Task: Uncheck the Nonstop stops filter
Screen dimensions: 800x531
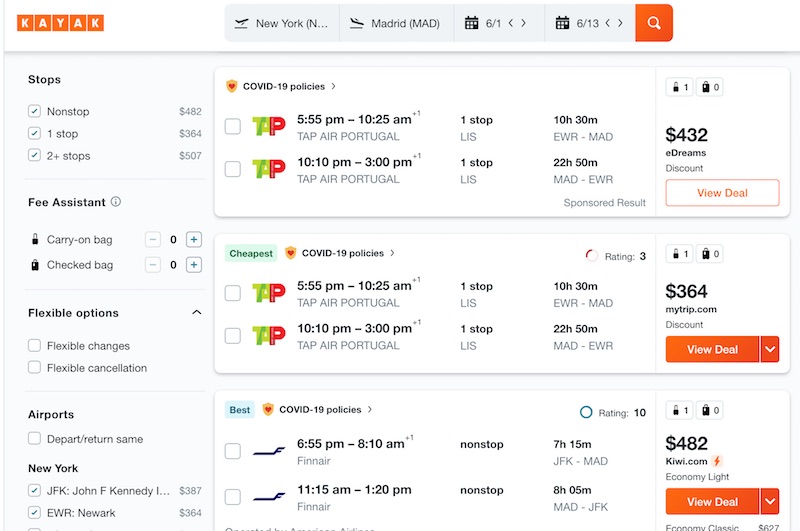Action: [35, 112]
